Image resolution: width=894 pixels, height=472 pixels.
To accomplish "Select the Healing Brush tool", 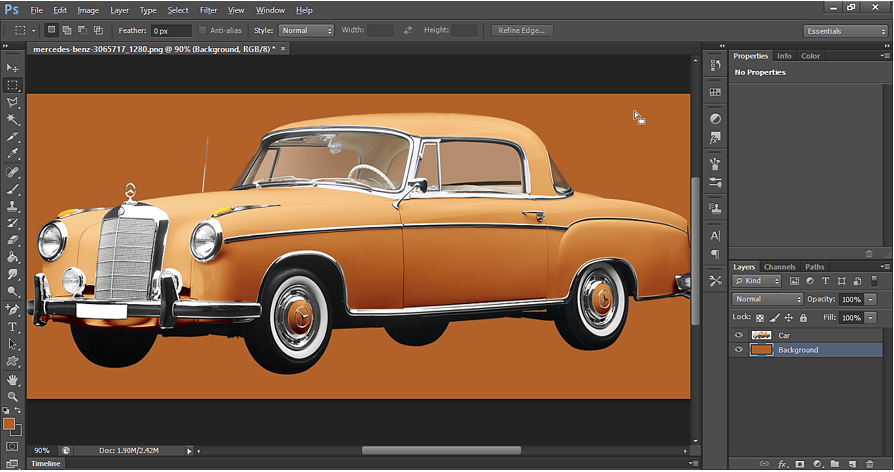I will (12, 172).
